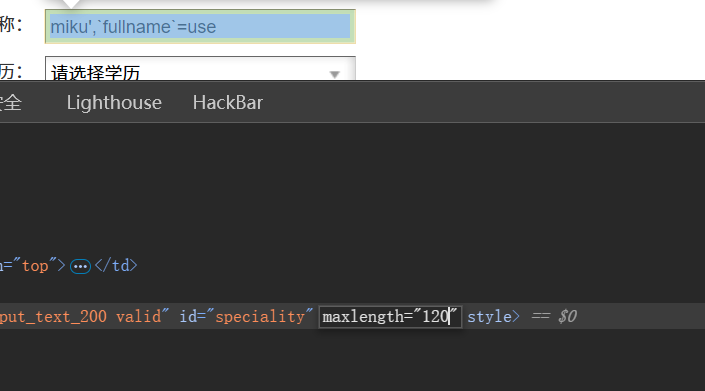Open the HackBar tab
The width and height of the screenshot is (705, 391).
(x=228, y=103)
